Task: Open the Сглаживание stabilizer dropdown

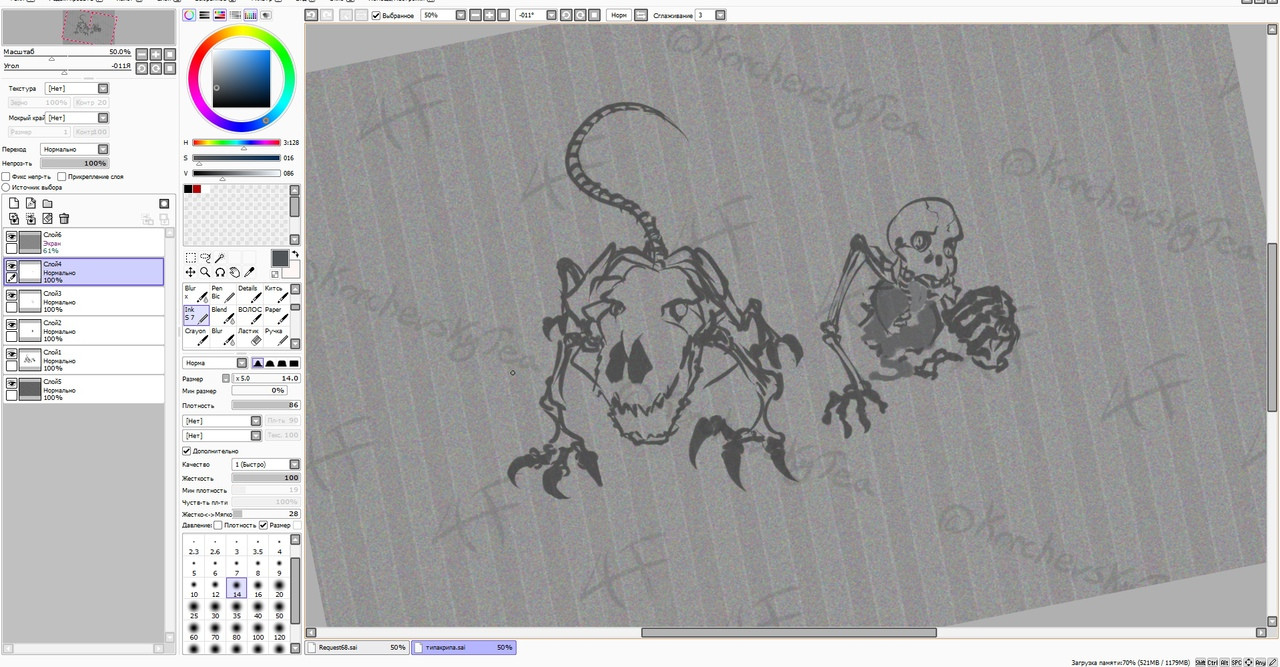Action: coord(712,16)
